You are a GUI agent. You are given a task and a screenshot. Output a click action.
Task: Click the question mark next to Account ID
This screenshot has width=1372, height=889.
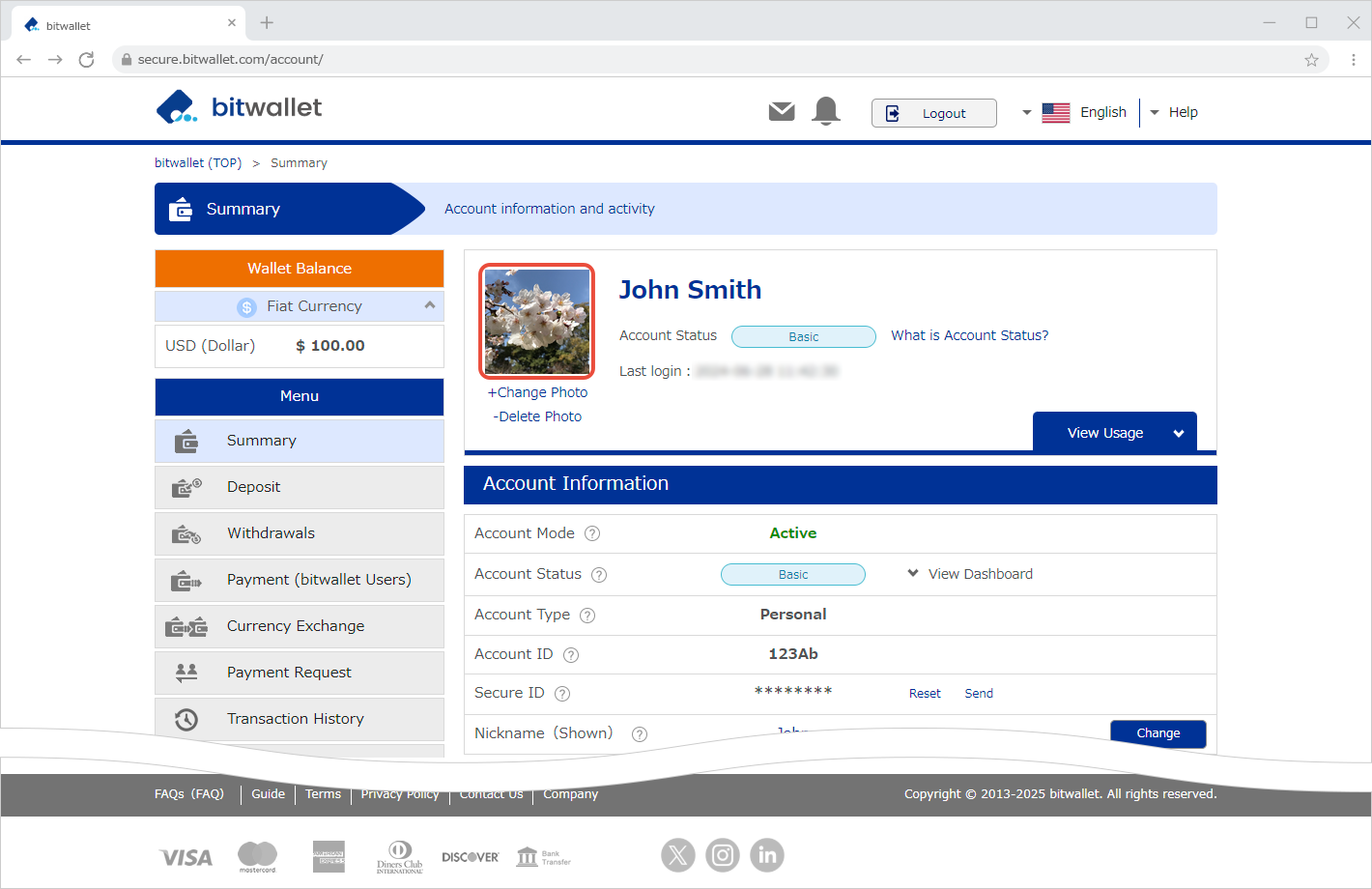pos(571,655)
